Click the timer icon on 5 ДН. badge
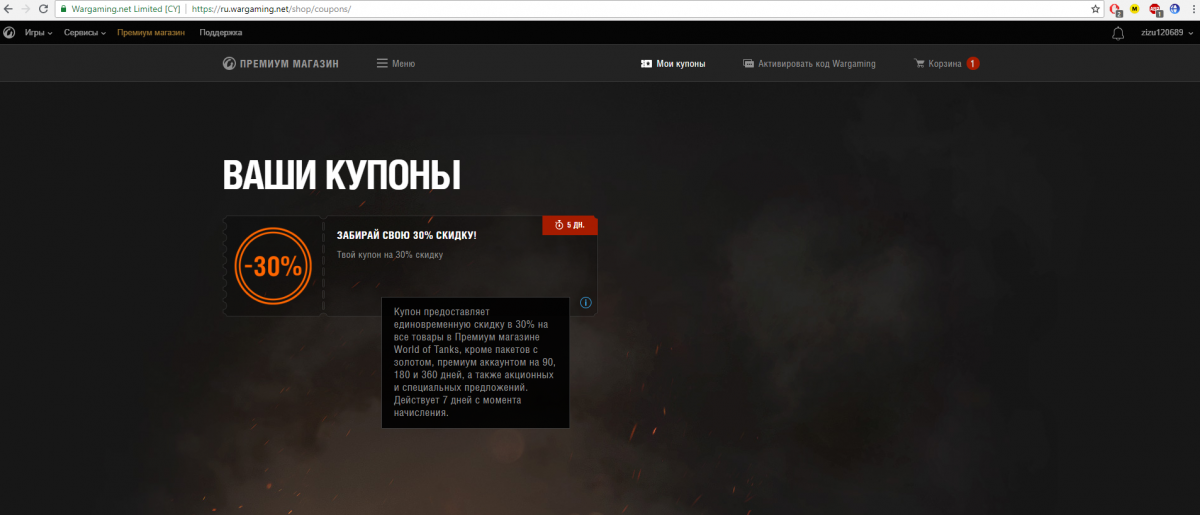Image resolution: width=1200 pixels, height=515 pixels. point(559,225)
